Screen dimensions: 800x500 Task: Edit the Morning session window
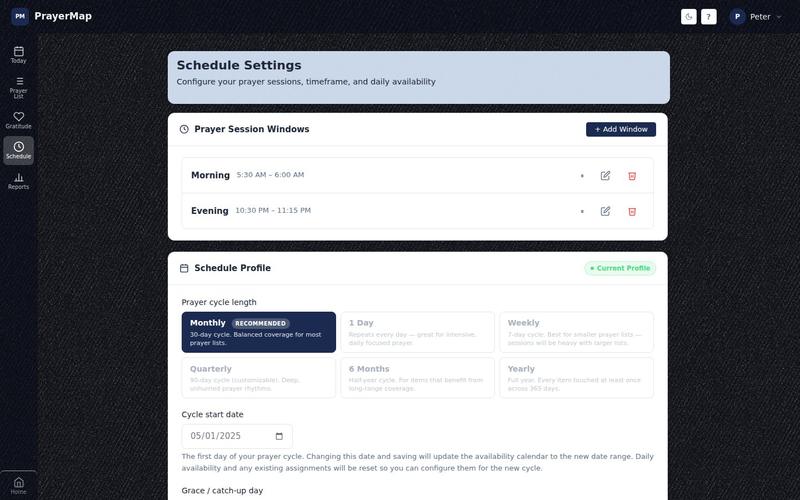point(605,176)
